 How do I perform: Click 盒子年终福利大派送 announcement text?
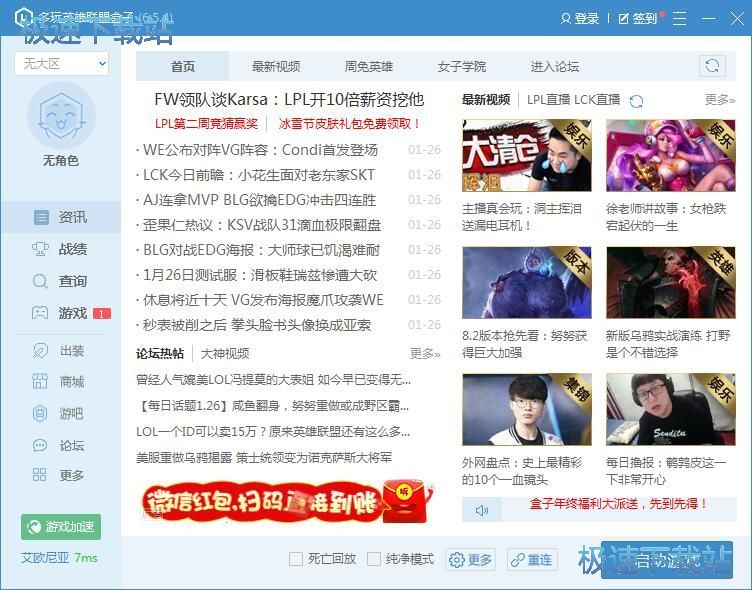619,504
